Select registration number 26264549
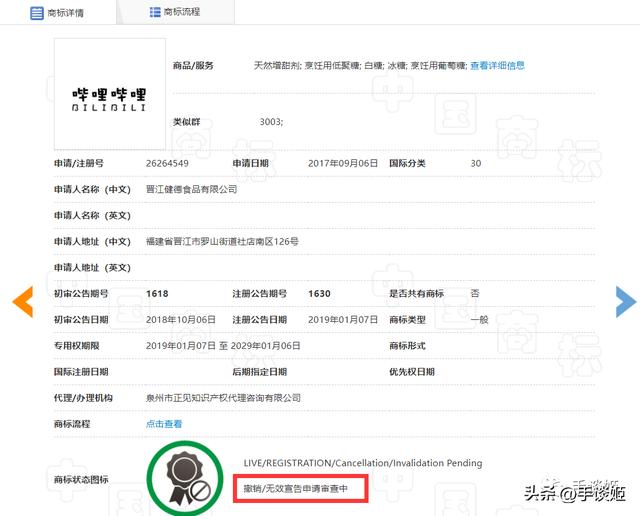This screenshot has width=640, height=516. [x=167, y=164]
